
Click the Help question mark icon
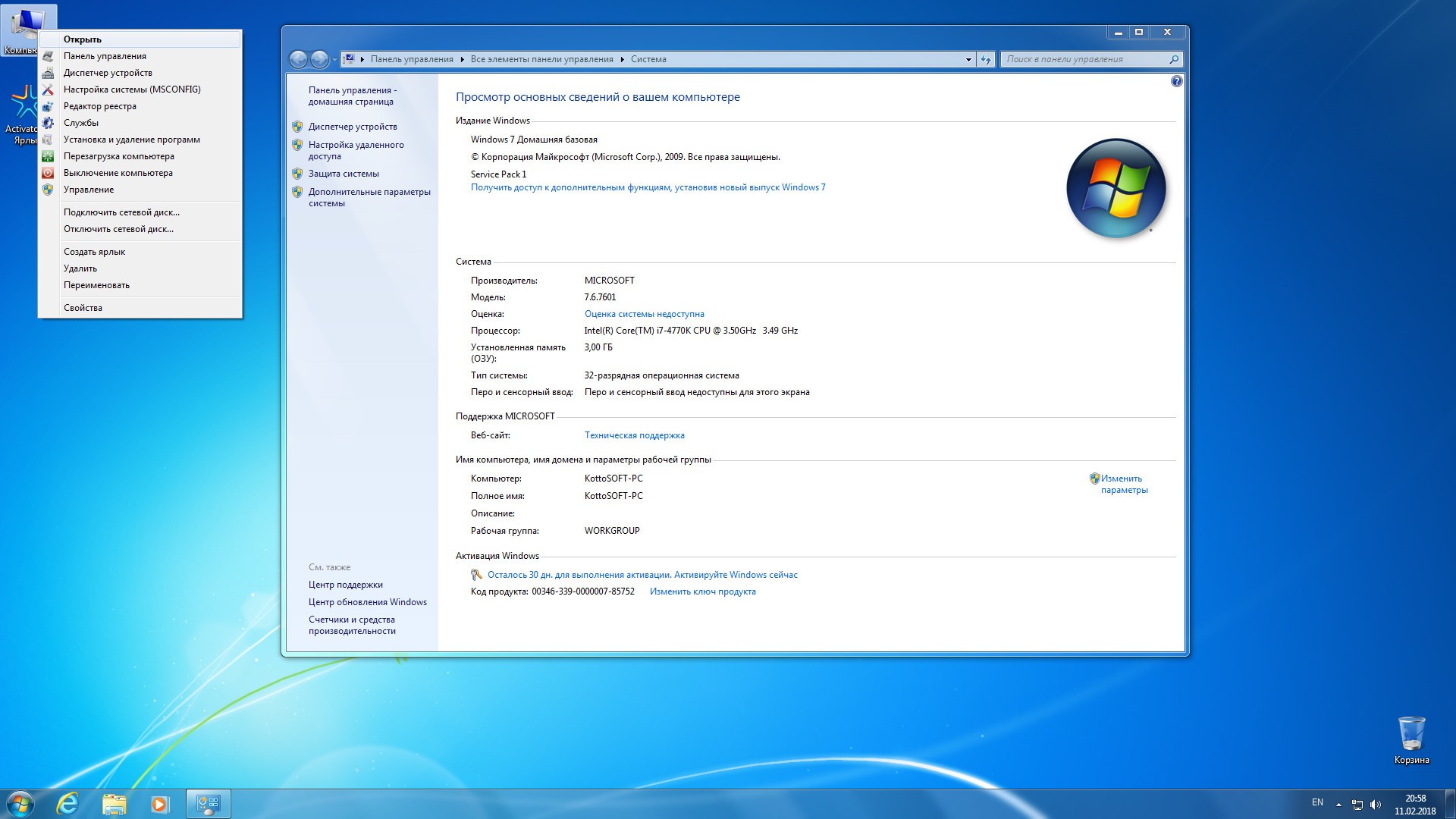(x=1176, y=81)
